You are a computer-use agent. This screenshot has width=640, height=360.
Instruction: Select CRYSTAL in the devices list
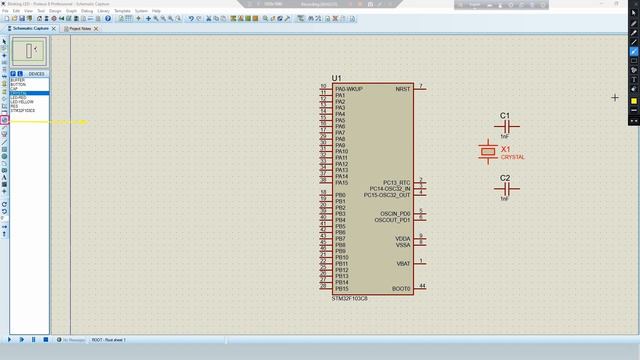[x=29, y=93]
